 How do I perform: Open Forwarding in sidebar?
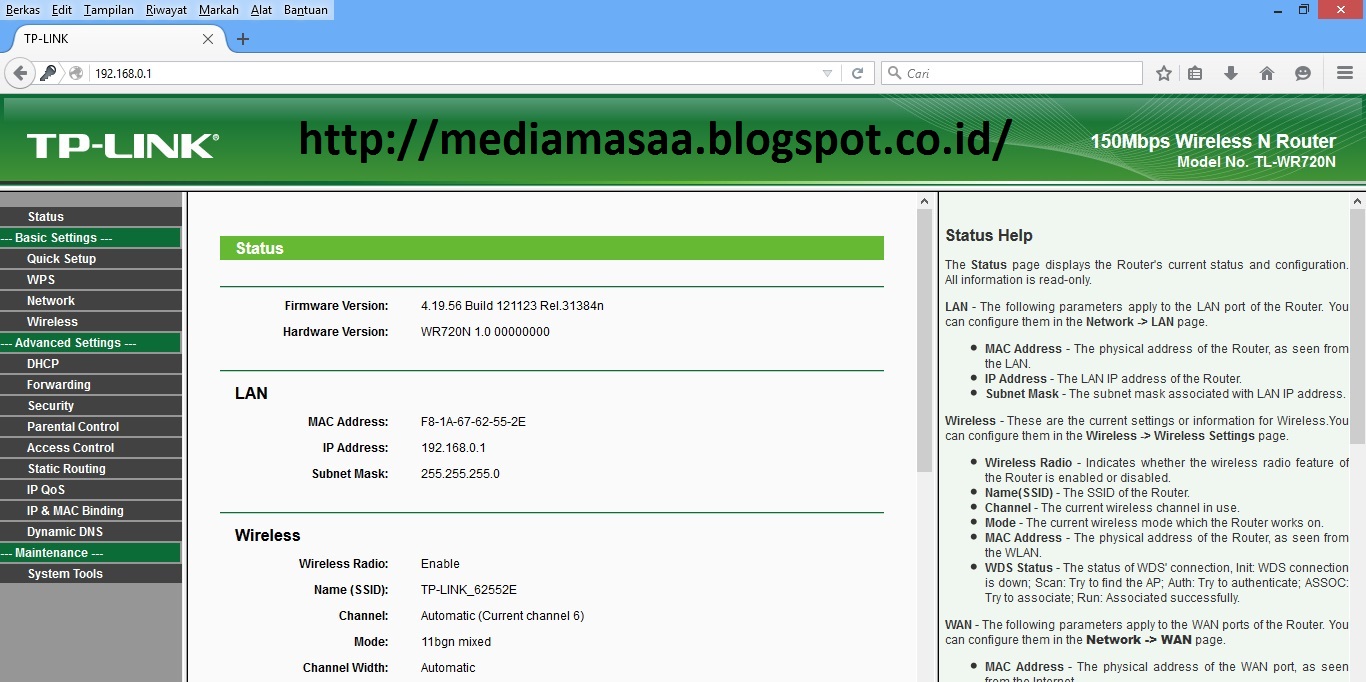click(x=91, y=385)
